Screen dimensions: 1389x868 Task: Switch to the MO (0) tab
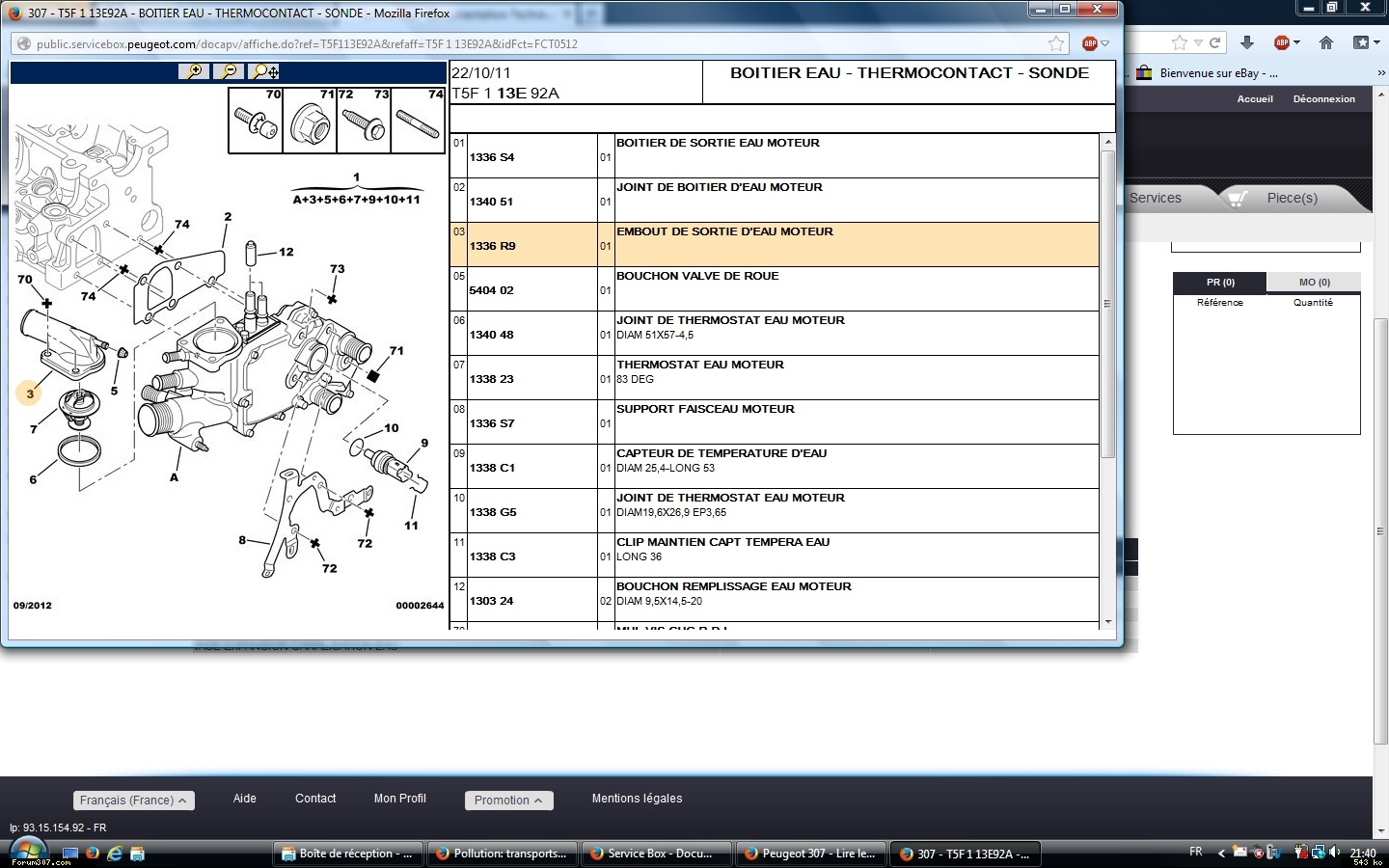click(x=1314, y=283)
